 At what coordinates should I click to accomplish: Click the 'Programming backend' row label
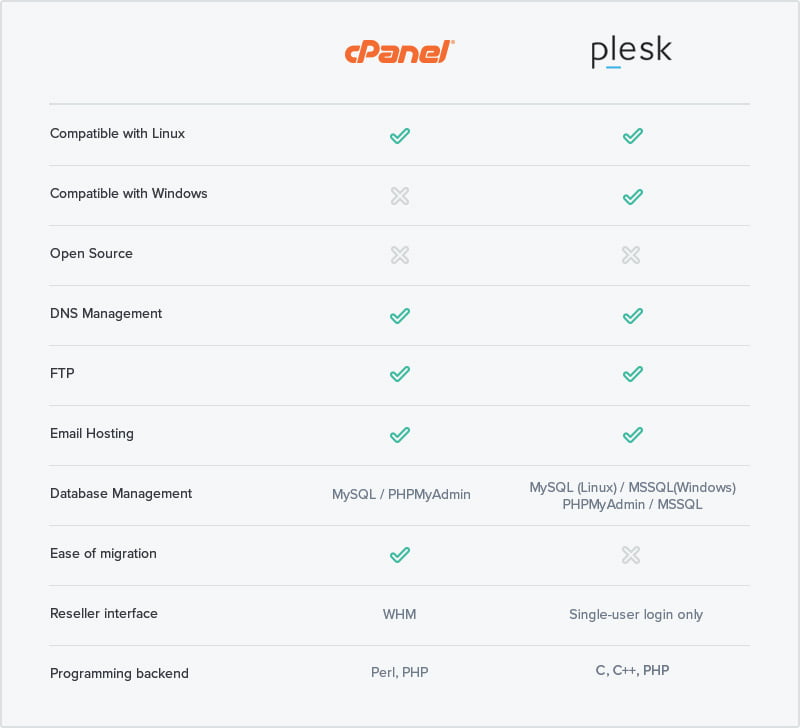pos(119,673)
